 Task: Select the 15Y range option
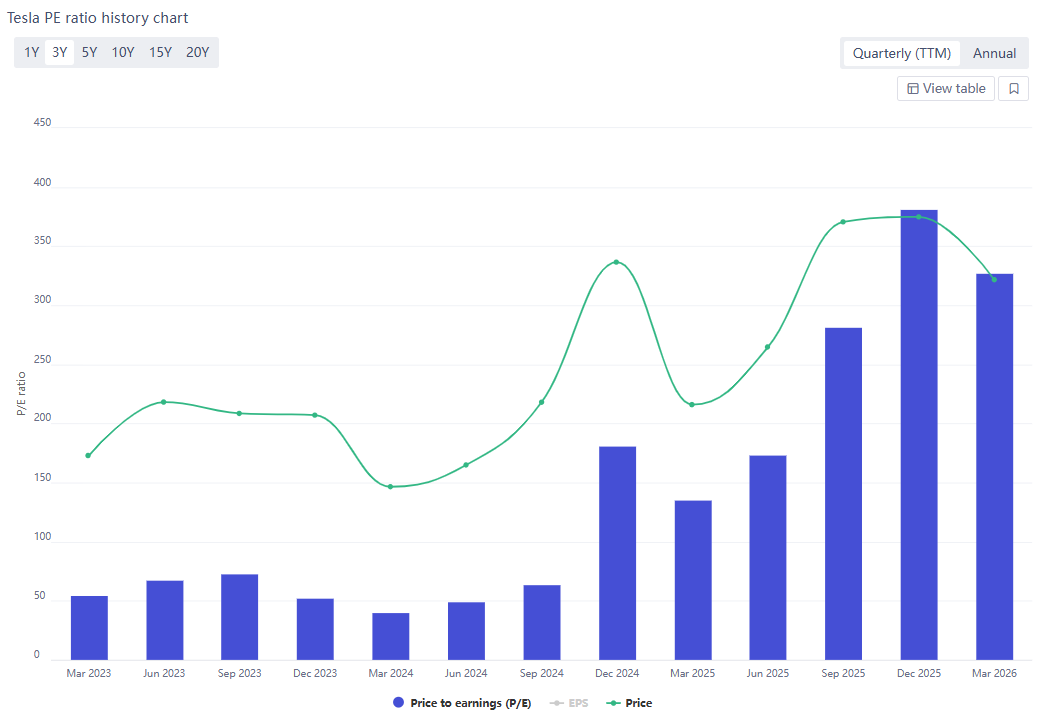(160, 53)
